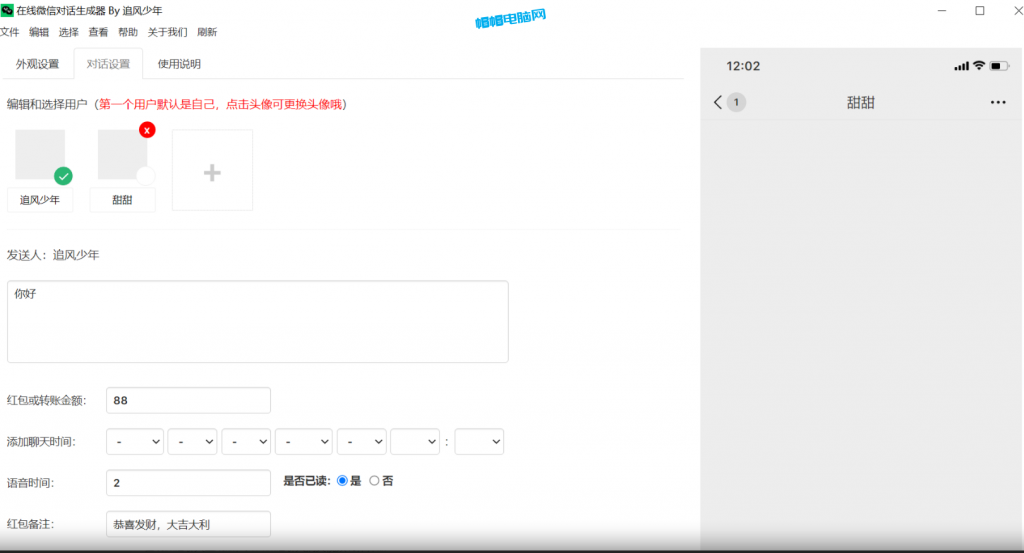The height and width of the screenshot is (553, 1024).
Task: Open the three-dot menu in phone preview
Action: pyautogui.click(x=998, y=102)
